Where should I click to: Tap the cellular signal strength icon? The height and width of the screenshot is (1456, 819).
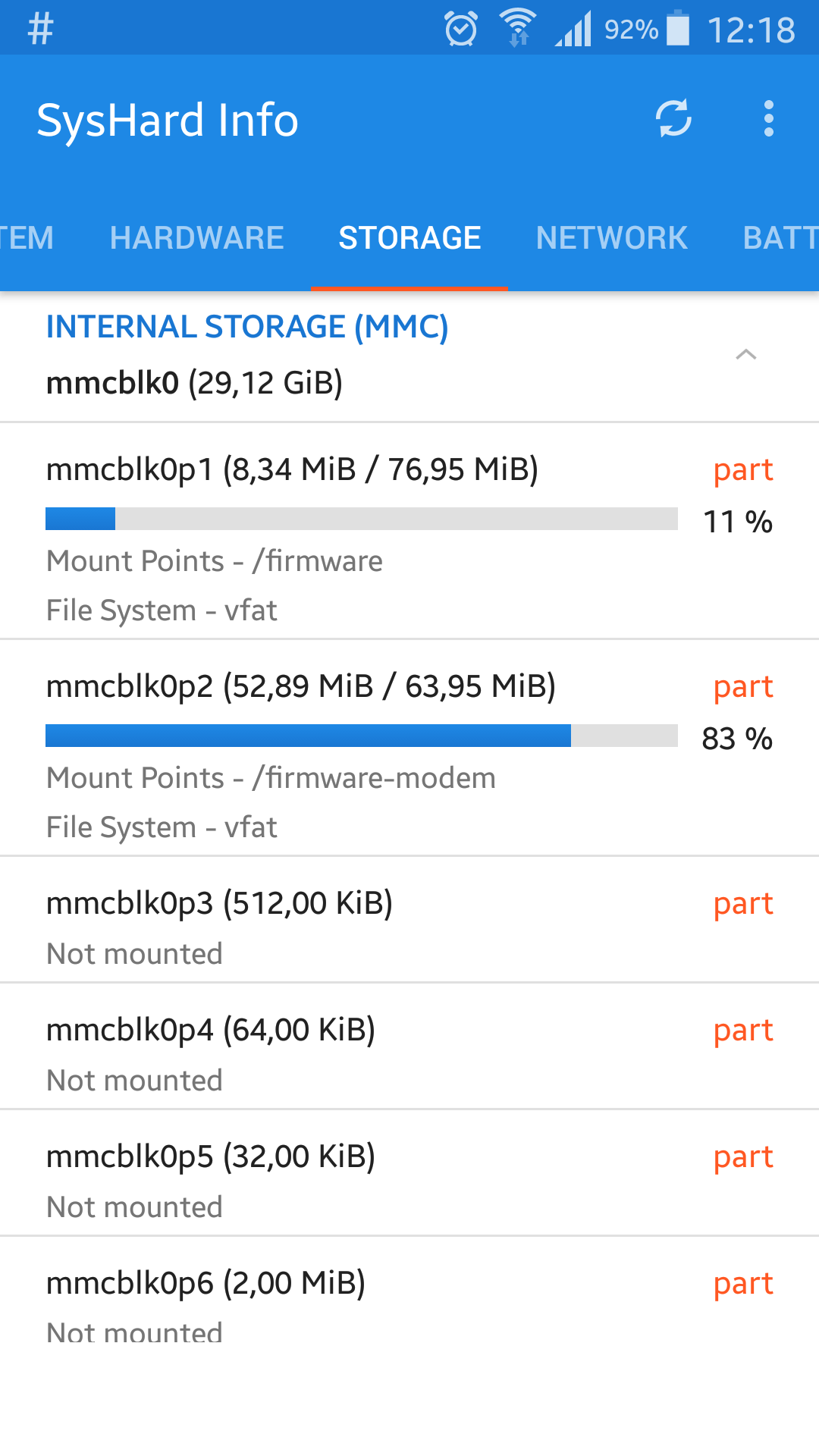(x=574, y=30)
